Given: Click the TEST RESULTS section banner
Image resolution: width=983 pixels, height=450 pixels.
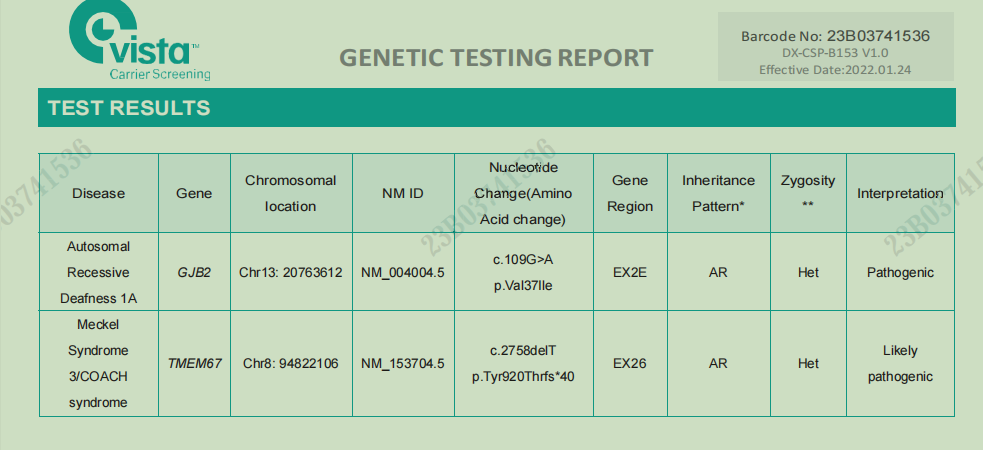Looking at the screenshot, I should [x=128, y=108].
